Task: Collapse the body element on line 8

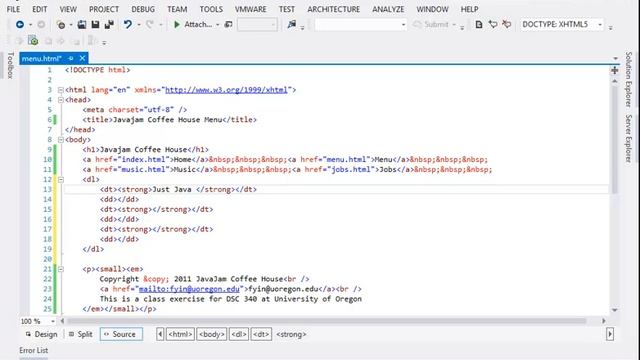Action: [60, 140]
